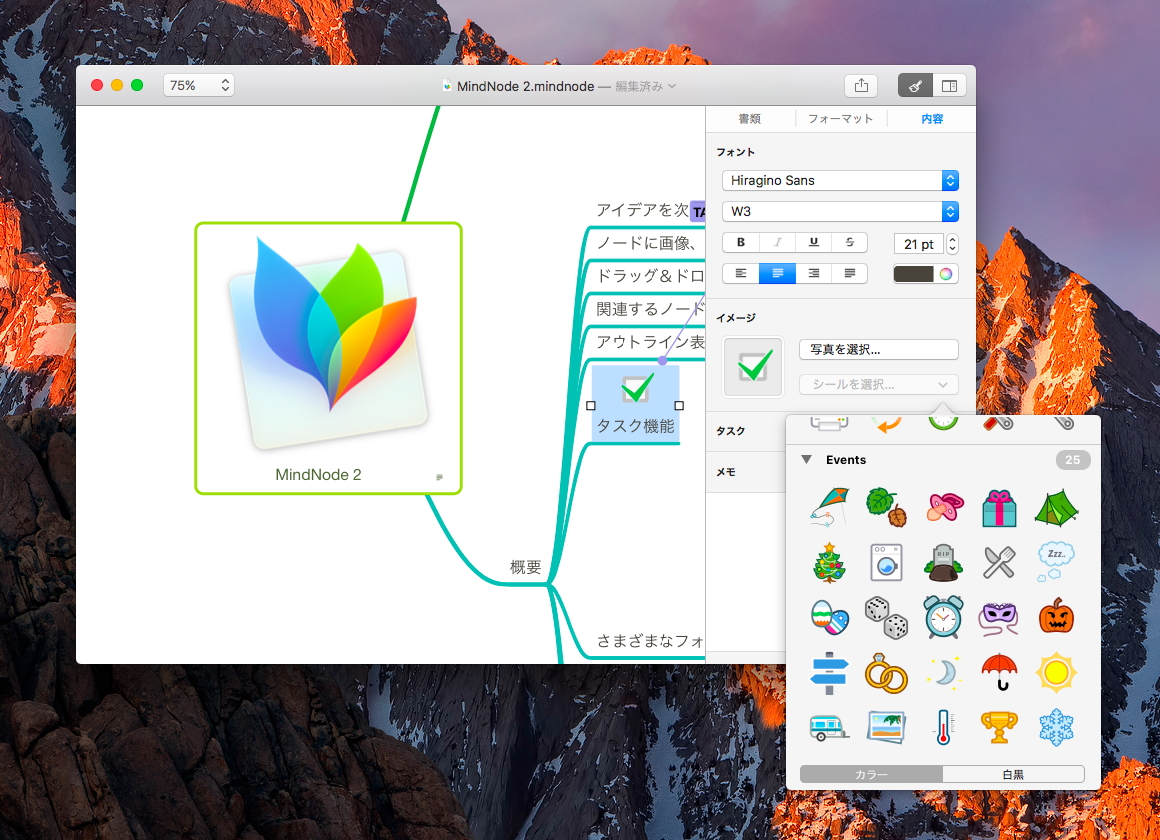Choose the sun sticker
Screen dimensions: 1160x840
1056,673
